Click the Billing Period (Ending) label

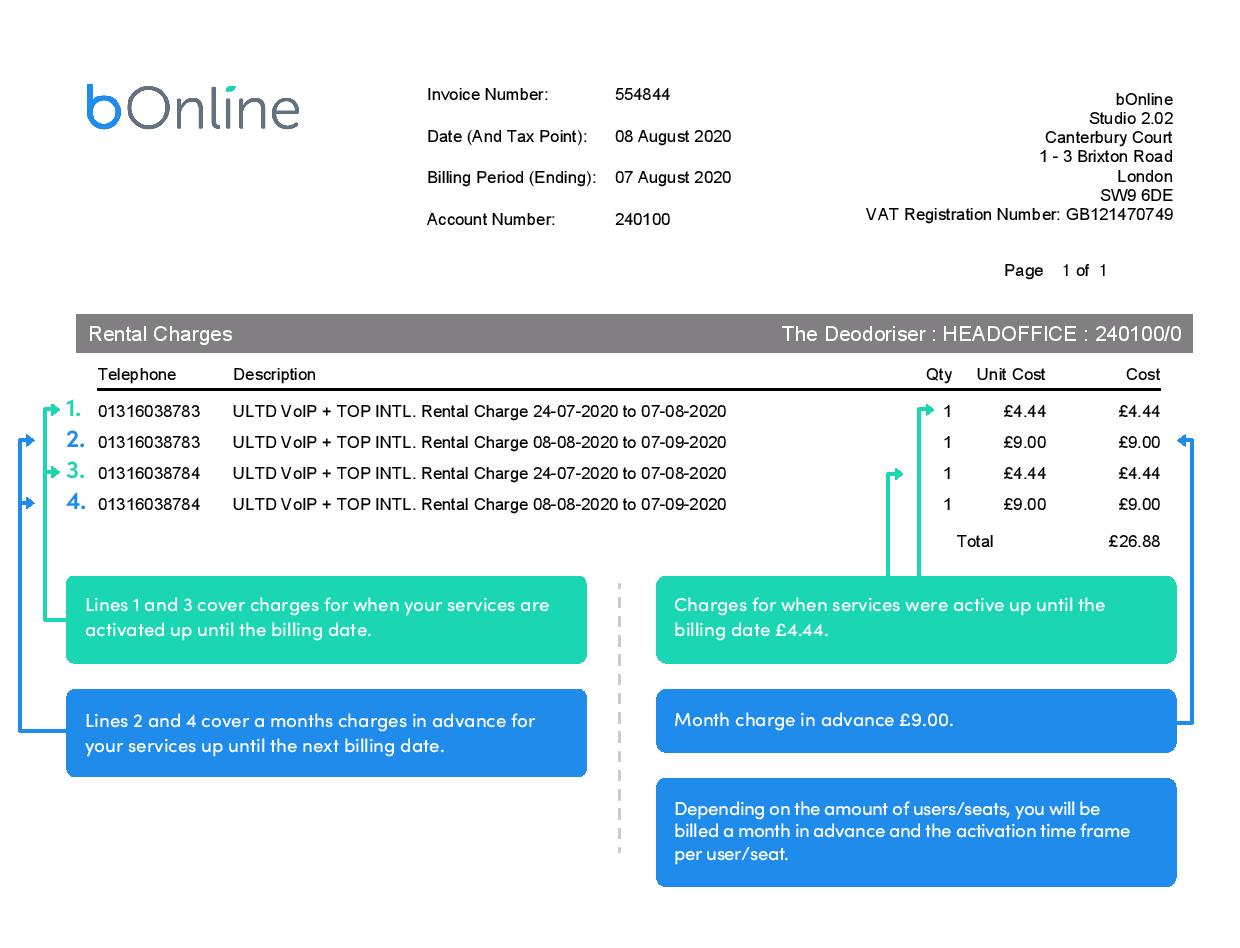(x=511, y=178)
